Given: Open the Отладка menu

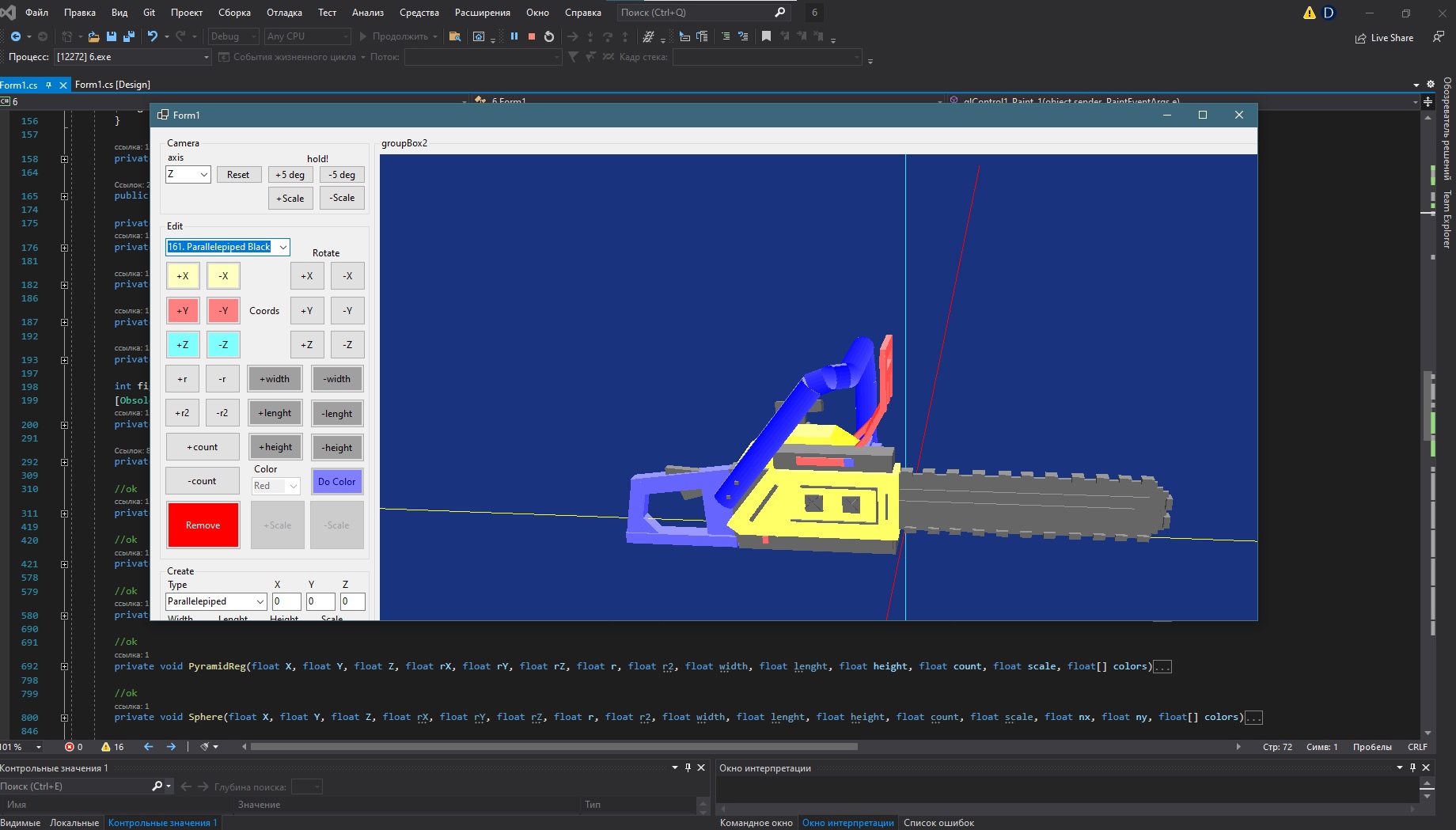Looking at the screenshot, I should [x=284, y=13].
